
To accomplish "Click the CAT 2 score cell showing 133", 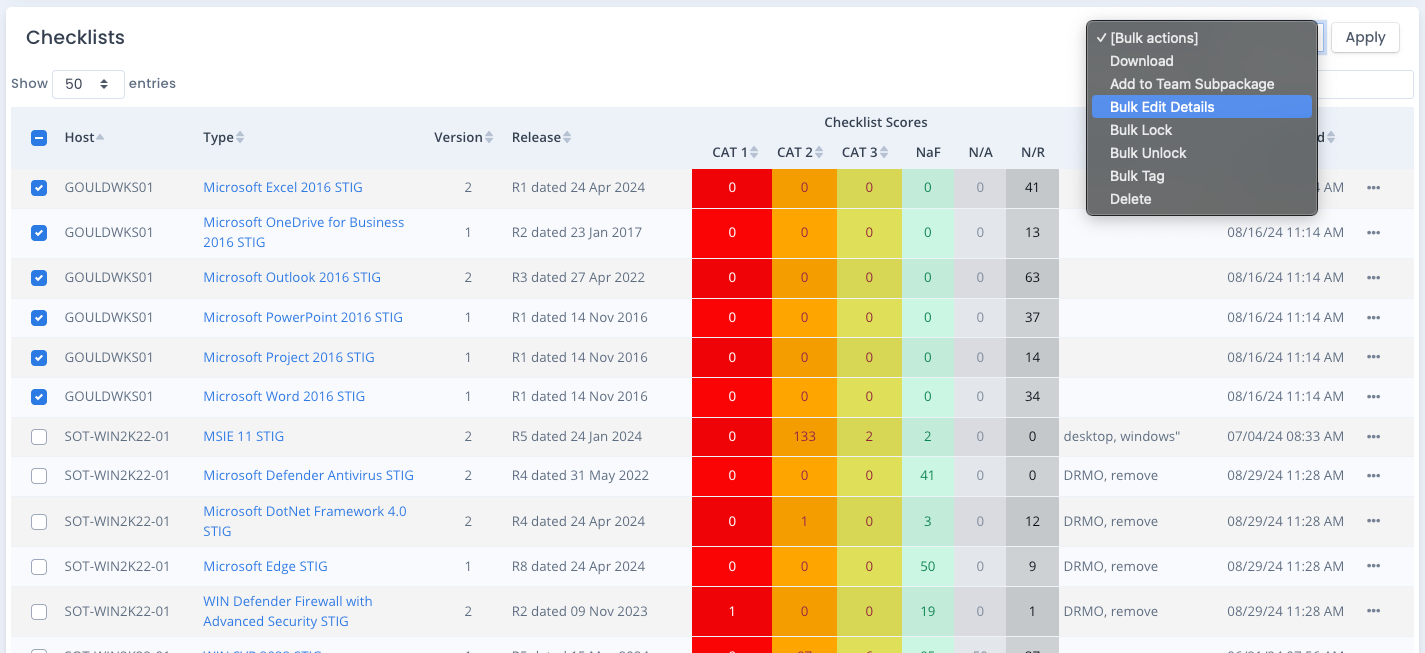I will (x=804, y=437).
